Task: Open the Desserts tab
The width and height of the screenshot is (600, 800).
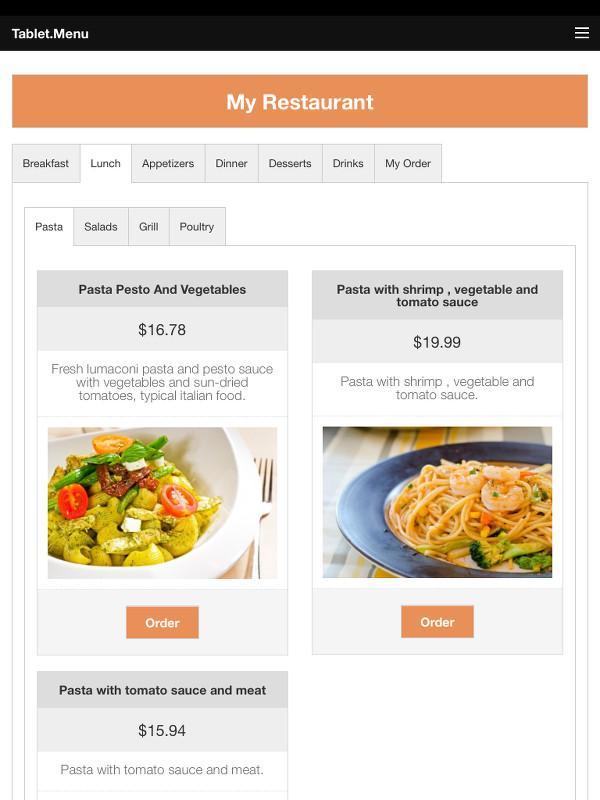Action: pyautogui.click(x=289, y=163)
